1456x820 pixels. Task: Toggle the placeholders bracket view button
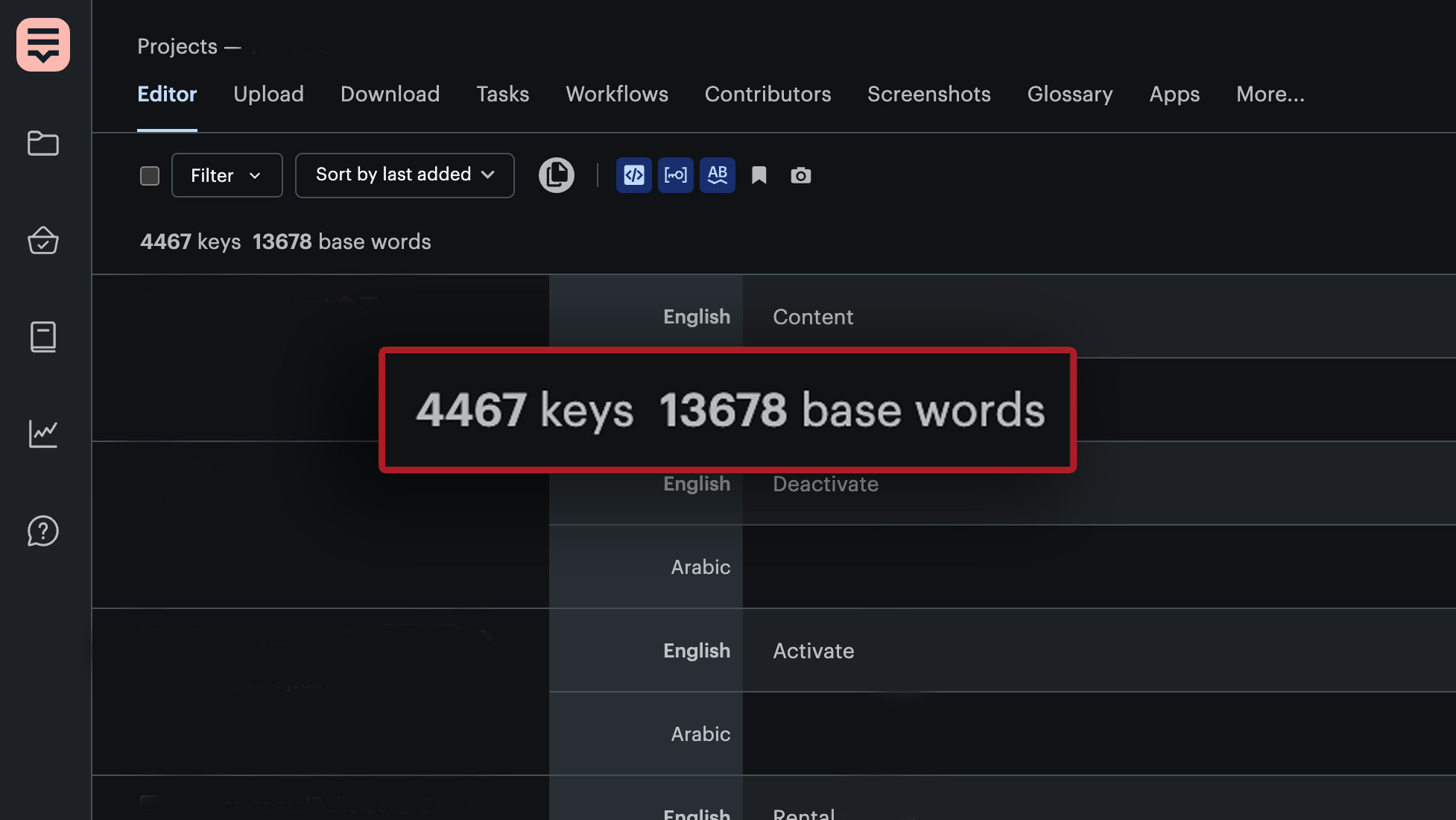[675, 175]
